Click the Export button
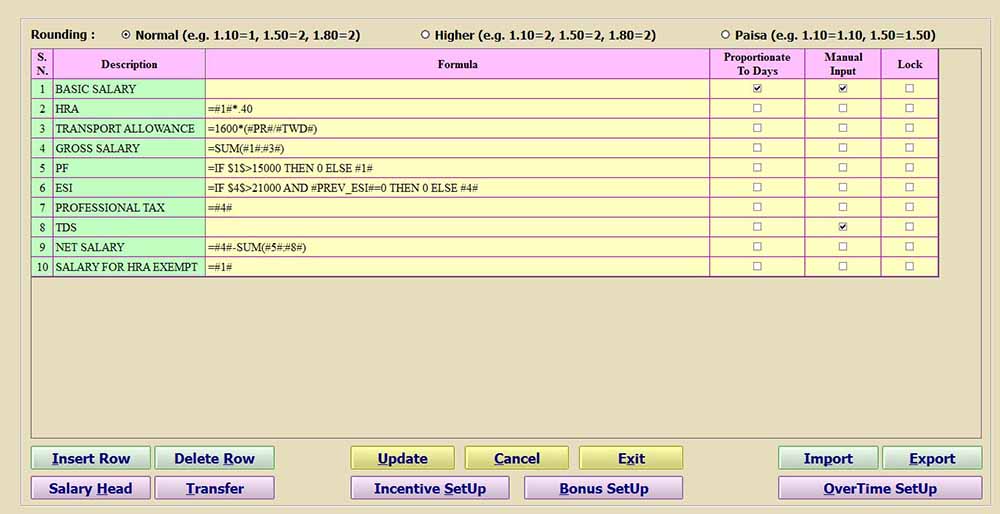 tap(932, 459)
